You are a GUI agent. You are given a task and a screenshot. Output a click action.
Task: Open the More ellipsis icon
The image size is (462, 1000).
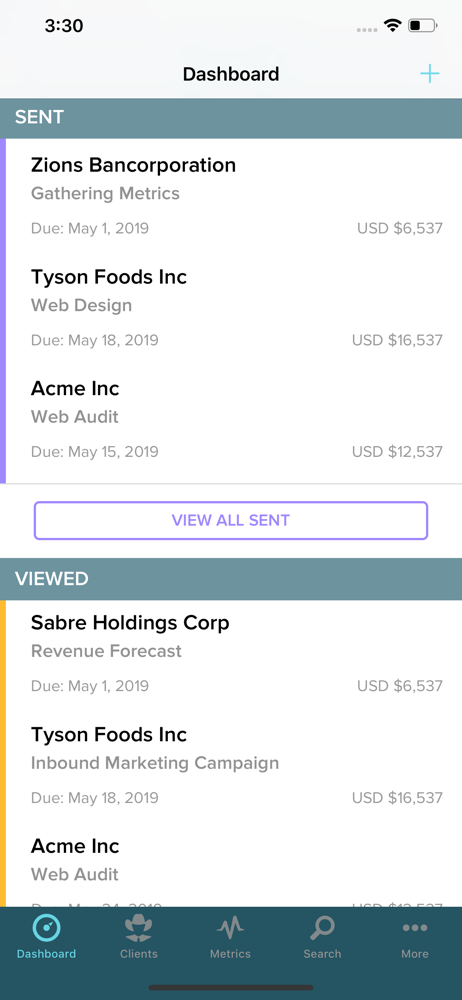coord(415,928)
